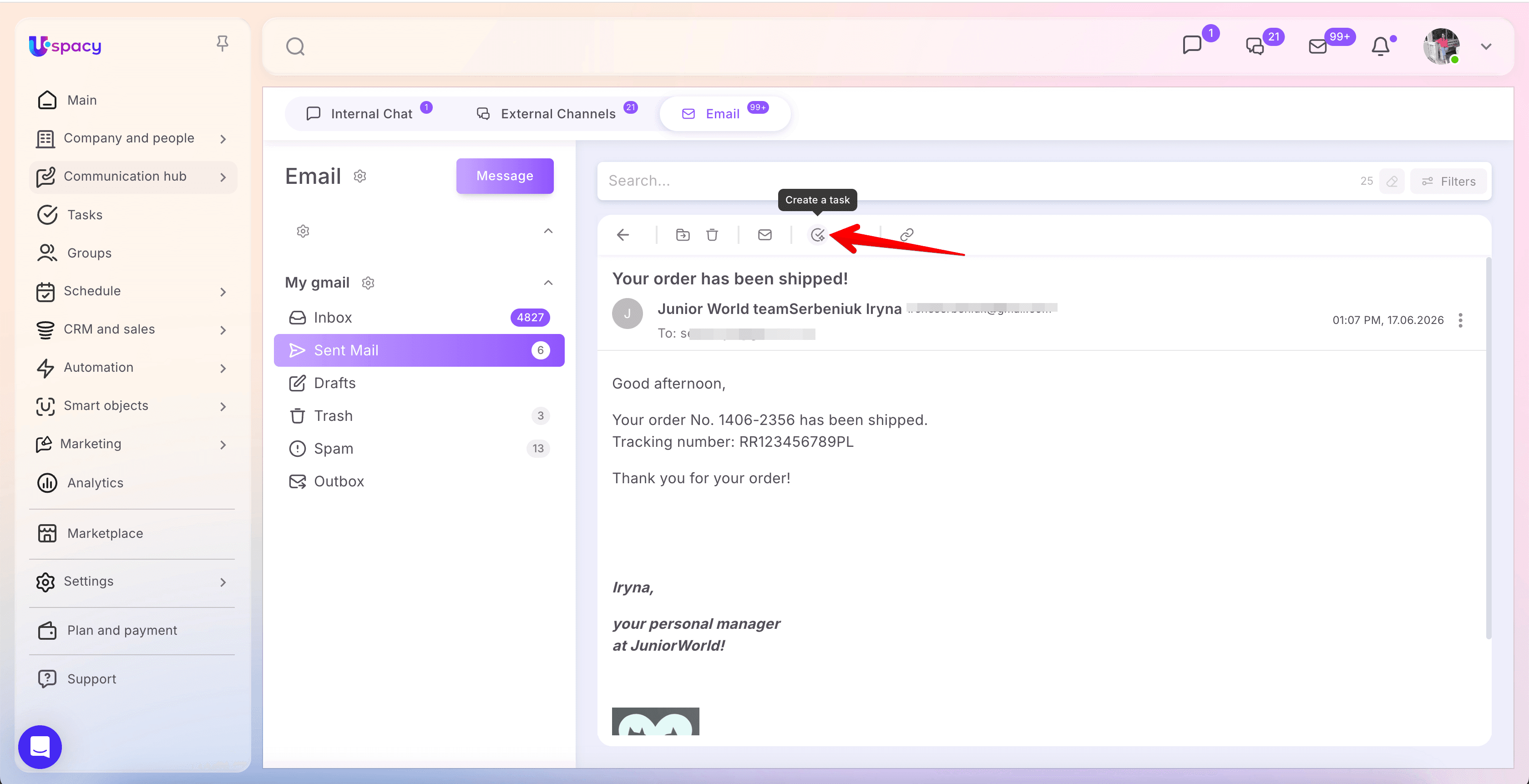Click Inbox count badge 4827

point(530,318)
